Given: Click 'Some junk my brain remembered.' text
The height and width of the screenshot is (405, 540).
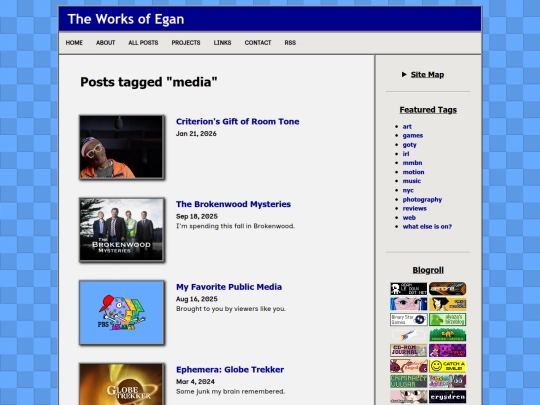Looking at the screenshot, I should [x=230, y=392].
